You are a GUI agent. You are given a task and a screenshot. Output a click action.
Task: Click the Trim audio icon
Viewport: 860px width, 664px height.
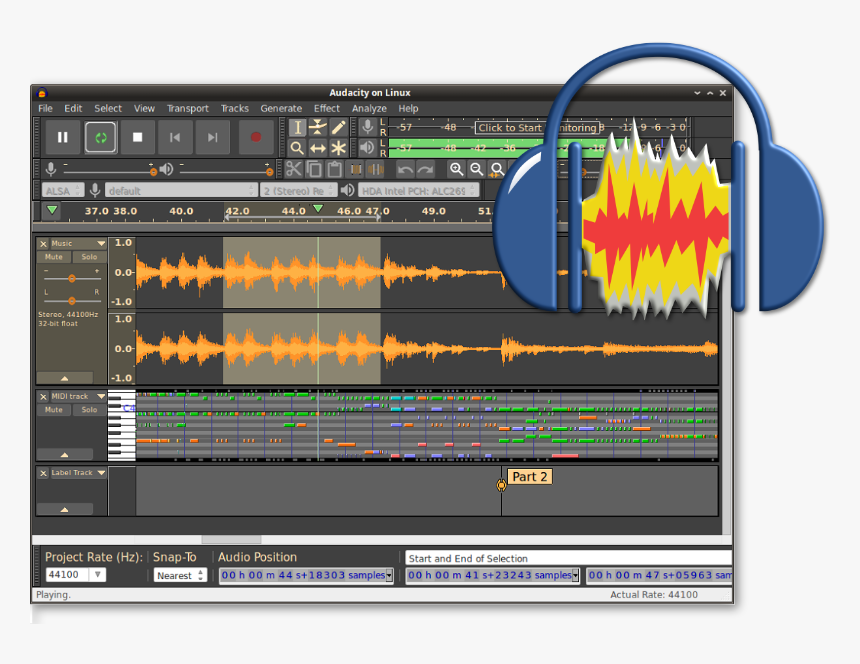tap(356, 169)
